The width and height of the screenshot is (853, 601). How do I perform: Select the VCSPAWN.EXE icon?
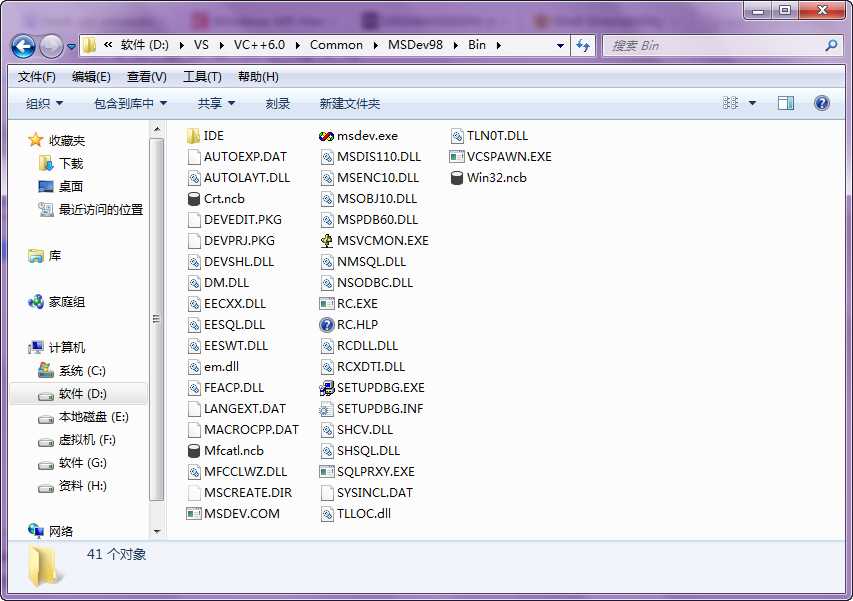point(456,157)
